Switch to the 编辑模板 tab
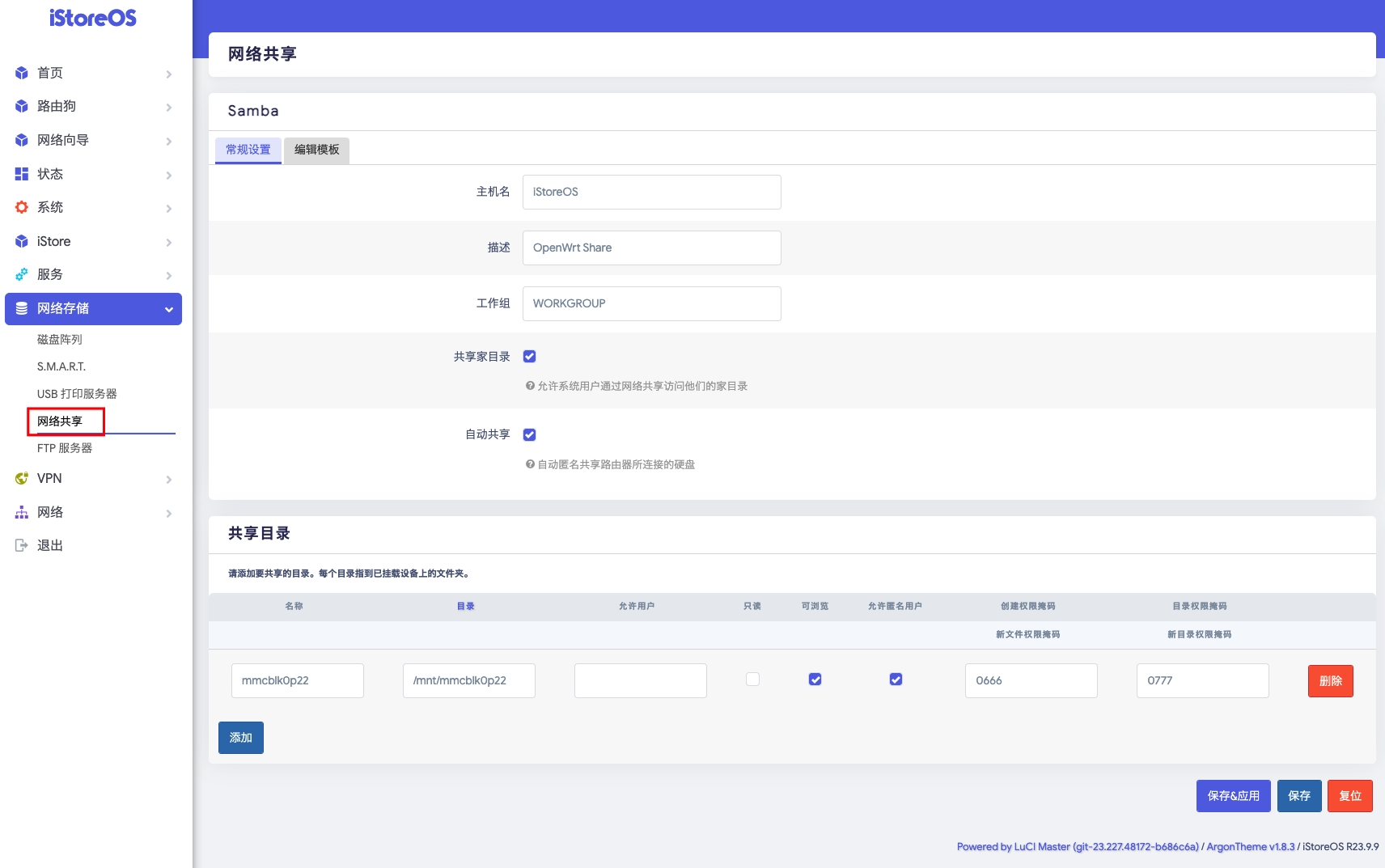 point(316,150)
